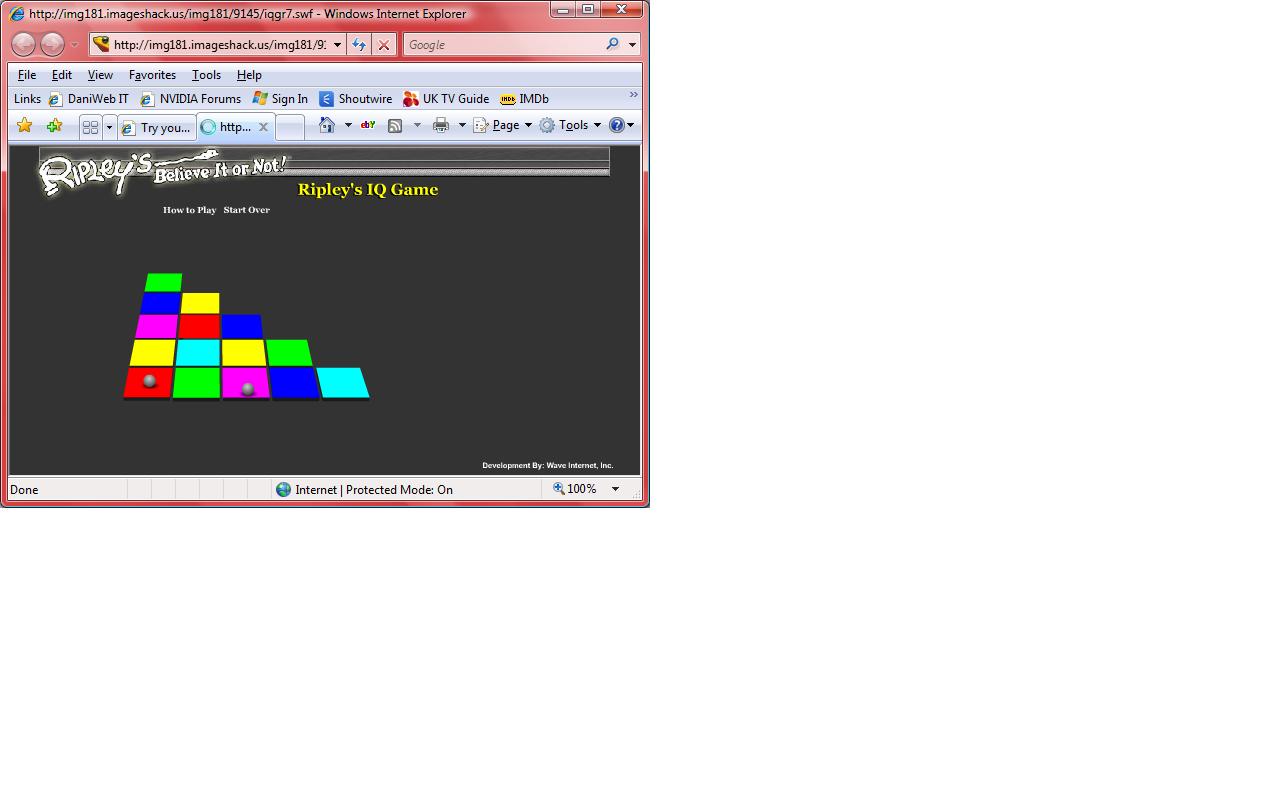Open the Page toolbar menu
This screenshot has height=800, width=1280.
point(502,125)
